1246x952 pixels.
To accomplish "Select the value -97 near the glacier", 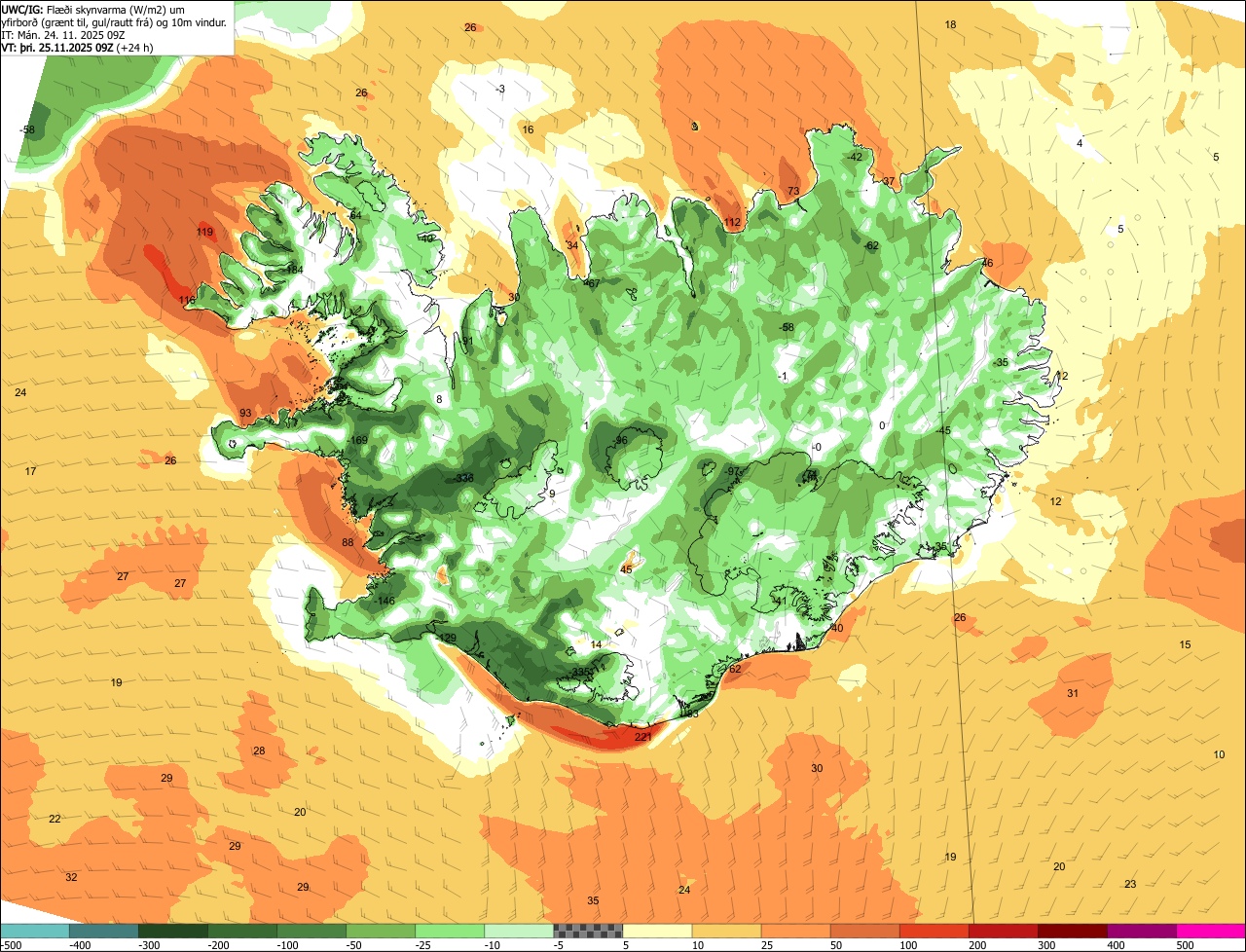I will tap(732, 471).
